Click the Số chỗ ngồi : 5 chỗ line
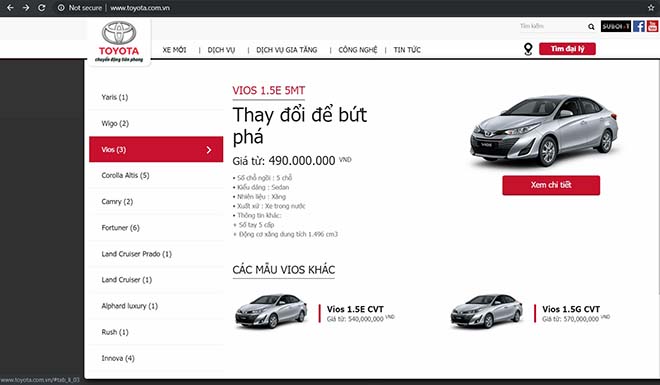 pyautogui.click(x=262, y=178)
